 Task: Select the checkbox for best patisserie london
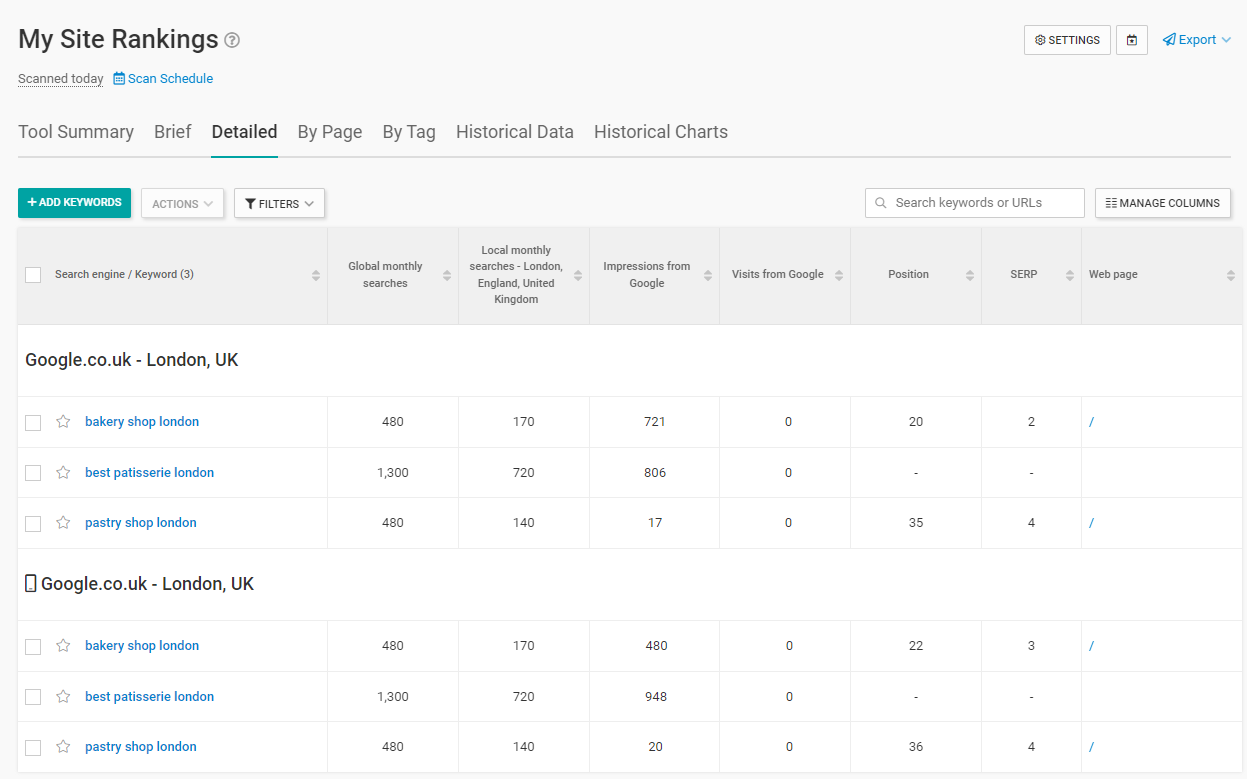(x=33, y=472)
